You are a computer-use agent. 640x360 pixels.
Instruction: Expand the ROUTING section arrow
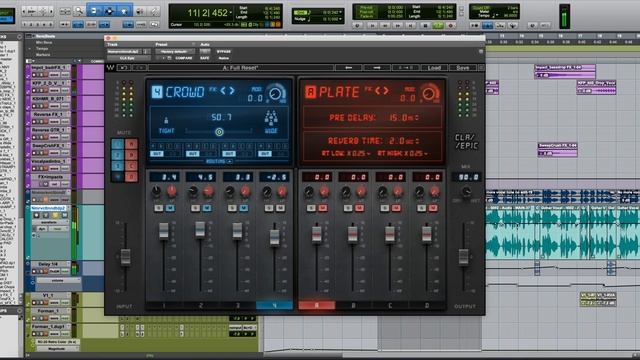click(x=229, y=162)
